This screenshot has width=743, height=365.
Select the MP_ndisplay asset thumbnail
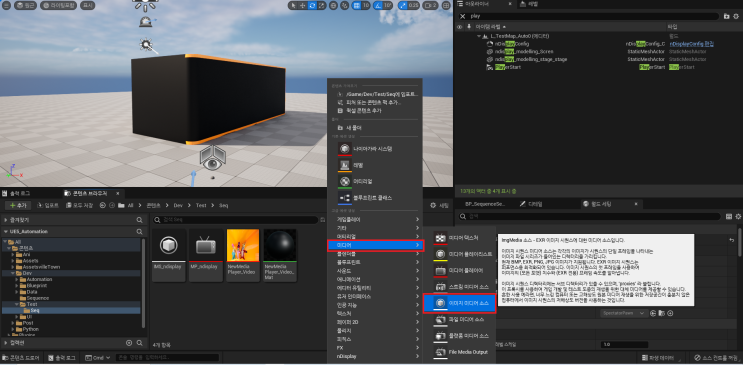206,255
